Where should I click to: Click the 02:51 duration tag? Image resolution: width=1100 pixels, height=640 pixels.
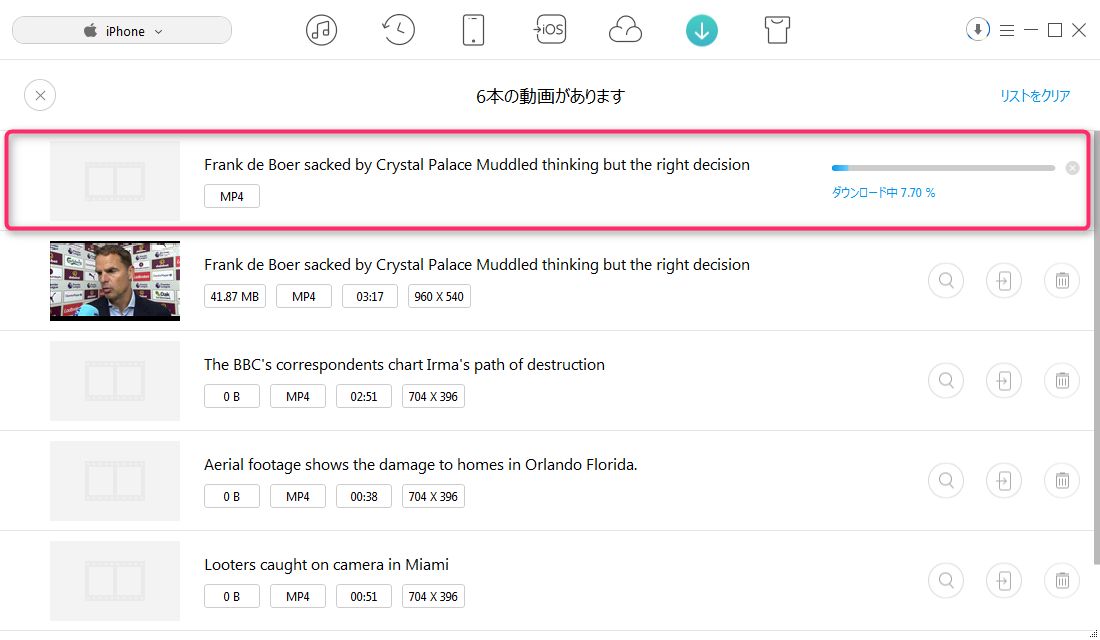[363, 396]
